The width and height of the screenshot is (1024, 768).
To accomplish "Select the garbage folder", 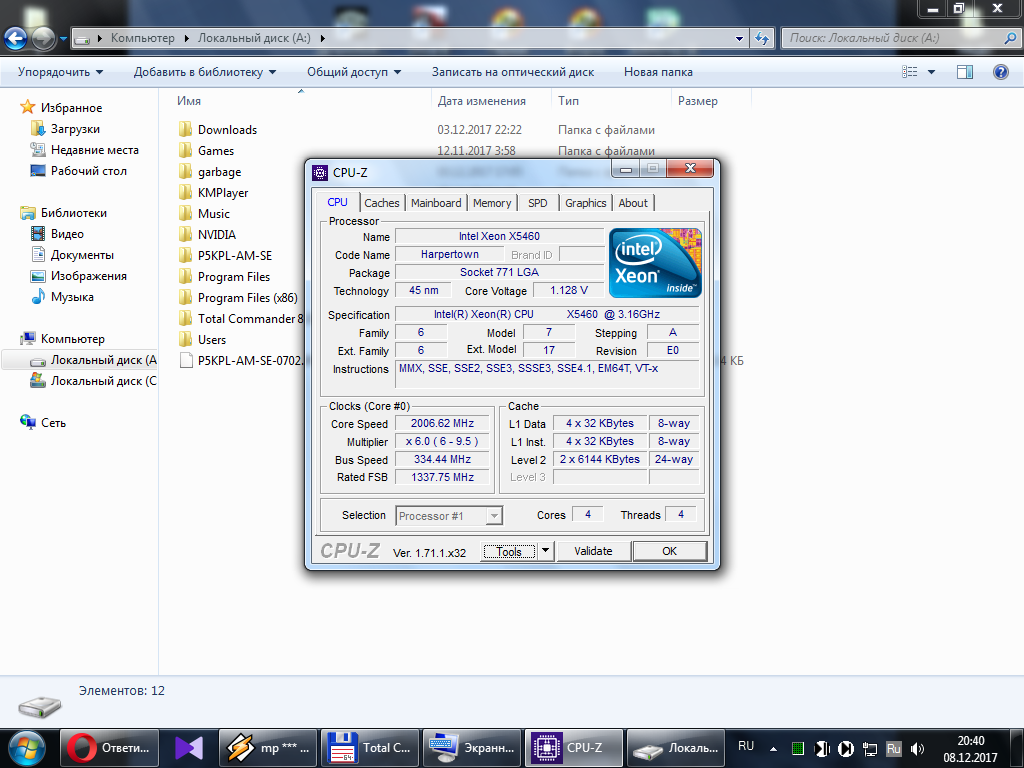I will click(x=219, y=172).
